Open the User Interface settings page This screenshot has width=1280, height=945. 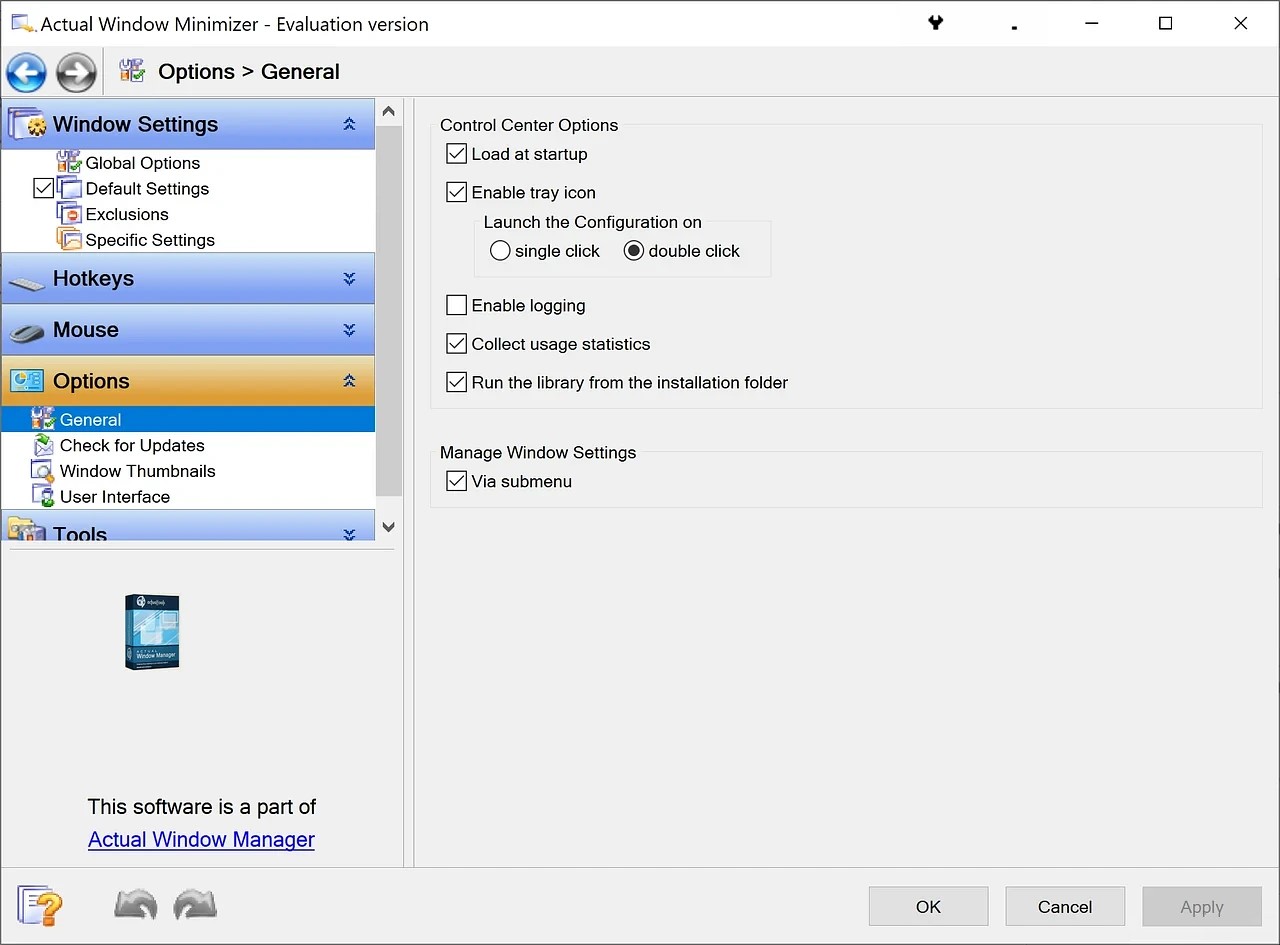pyautogui.click(x=113, y=496)
